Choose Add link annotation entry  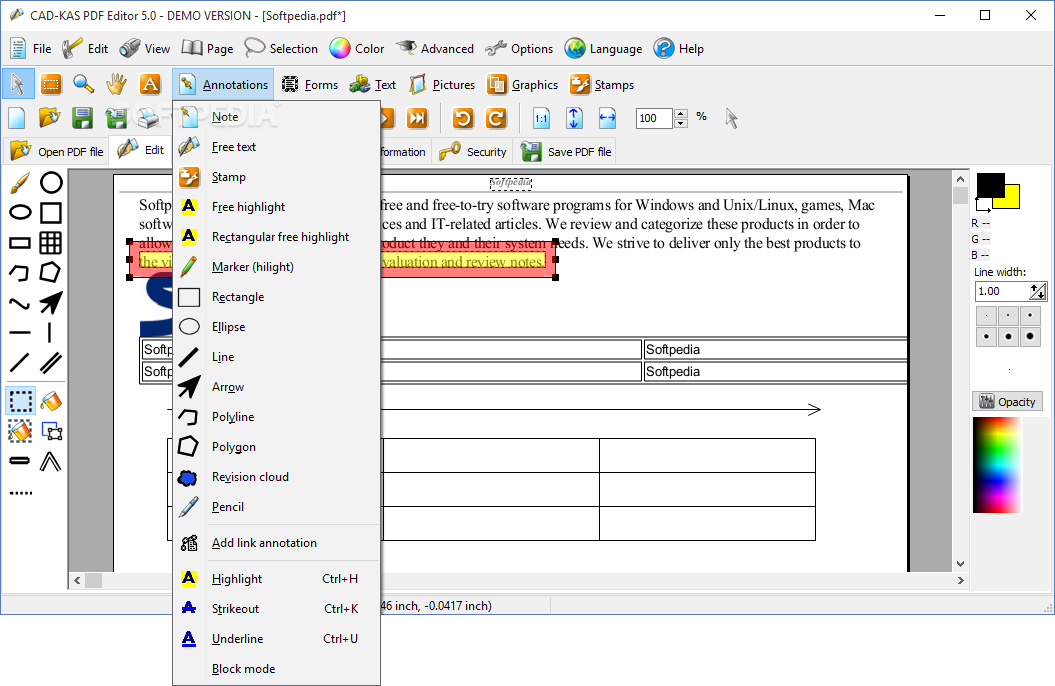click(277, 543)
